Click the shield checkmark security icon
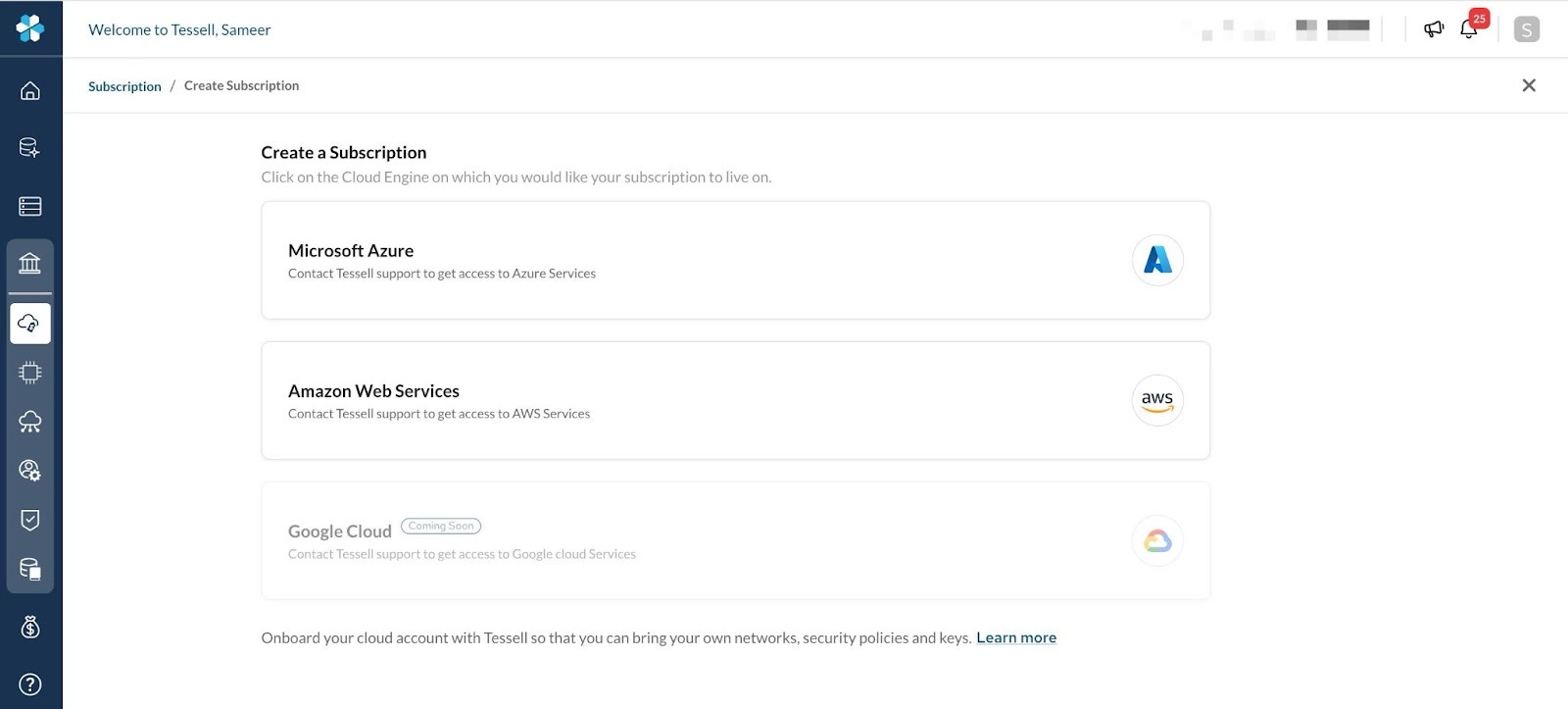1568x709 pixels. coord(30,520)
